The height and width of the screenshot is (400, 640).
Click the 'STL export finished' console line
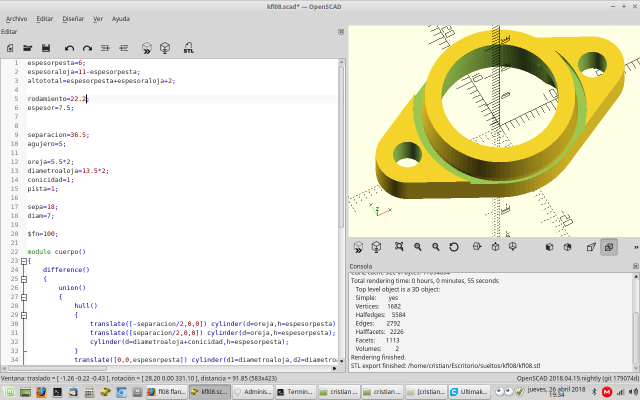tap(445, 366)
